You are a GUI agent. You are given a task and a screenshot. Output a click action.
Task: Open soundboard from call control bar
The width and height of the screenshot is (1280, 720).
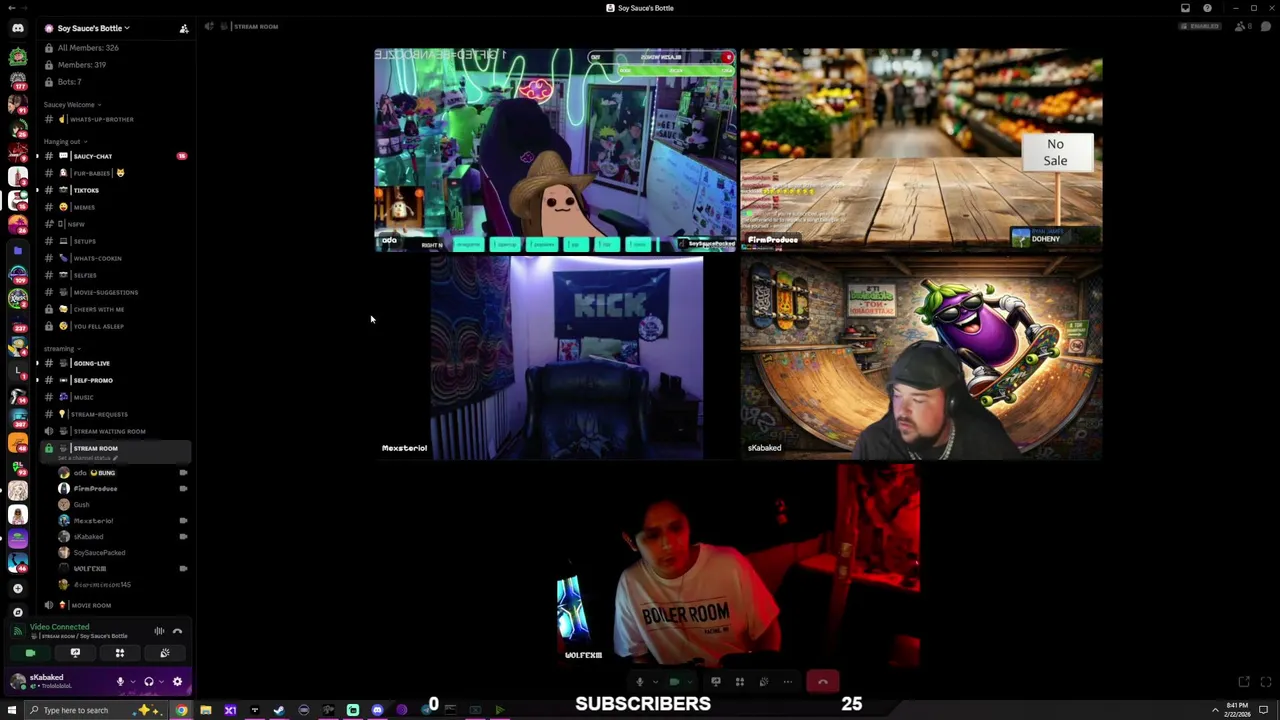pos(764,682)
